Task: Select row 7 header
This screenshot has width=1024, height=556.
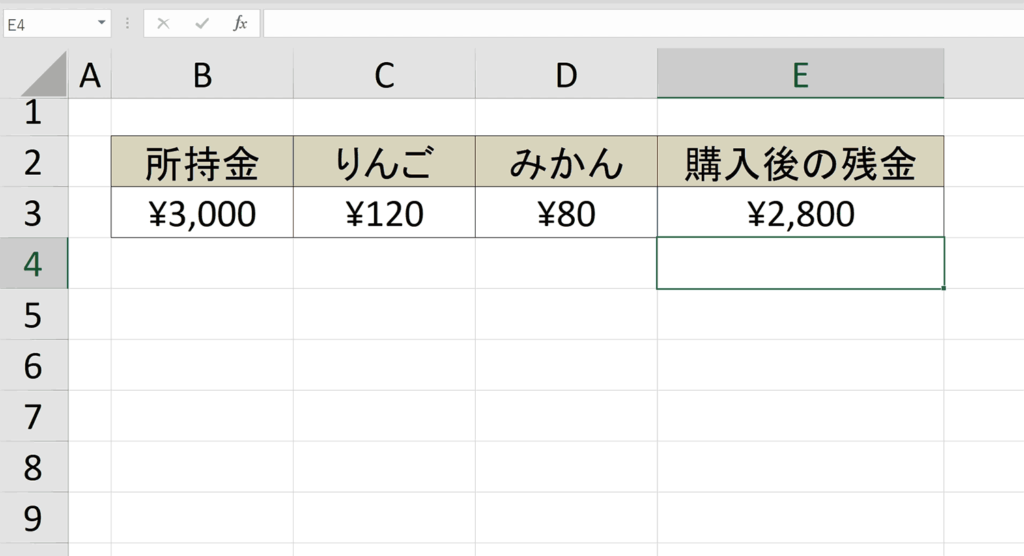Action: pyautogui.click(x=33, y=417)
